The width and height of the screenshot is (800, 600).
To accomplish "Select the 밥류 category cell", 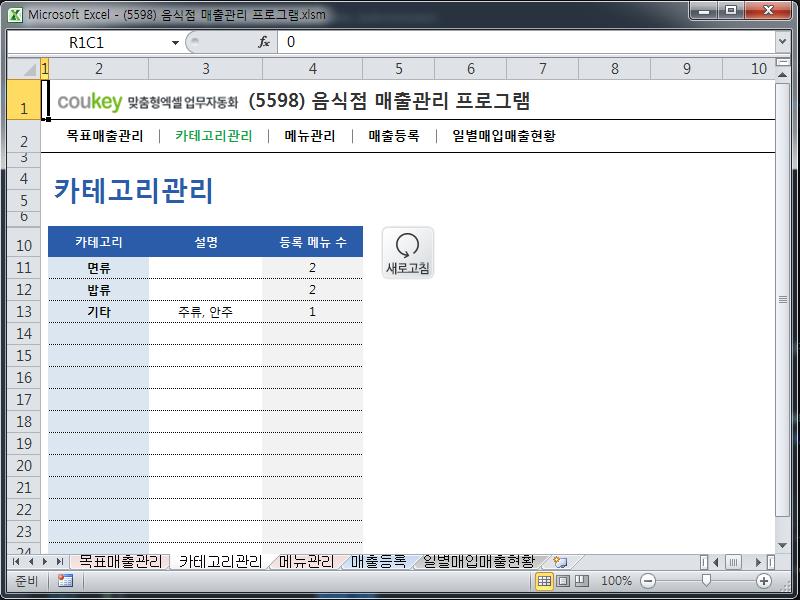I will point(98,290).
